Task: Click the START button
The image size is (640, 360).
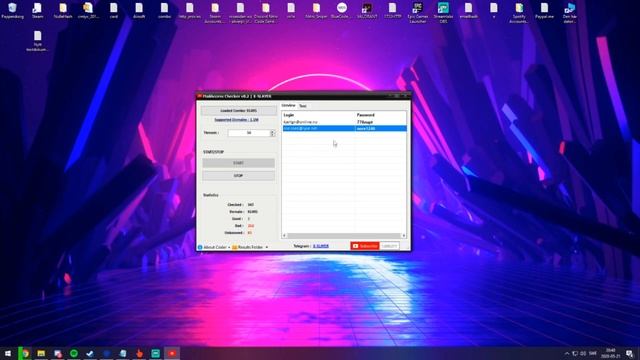Action: pos(238,163)
